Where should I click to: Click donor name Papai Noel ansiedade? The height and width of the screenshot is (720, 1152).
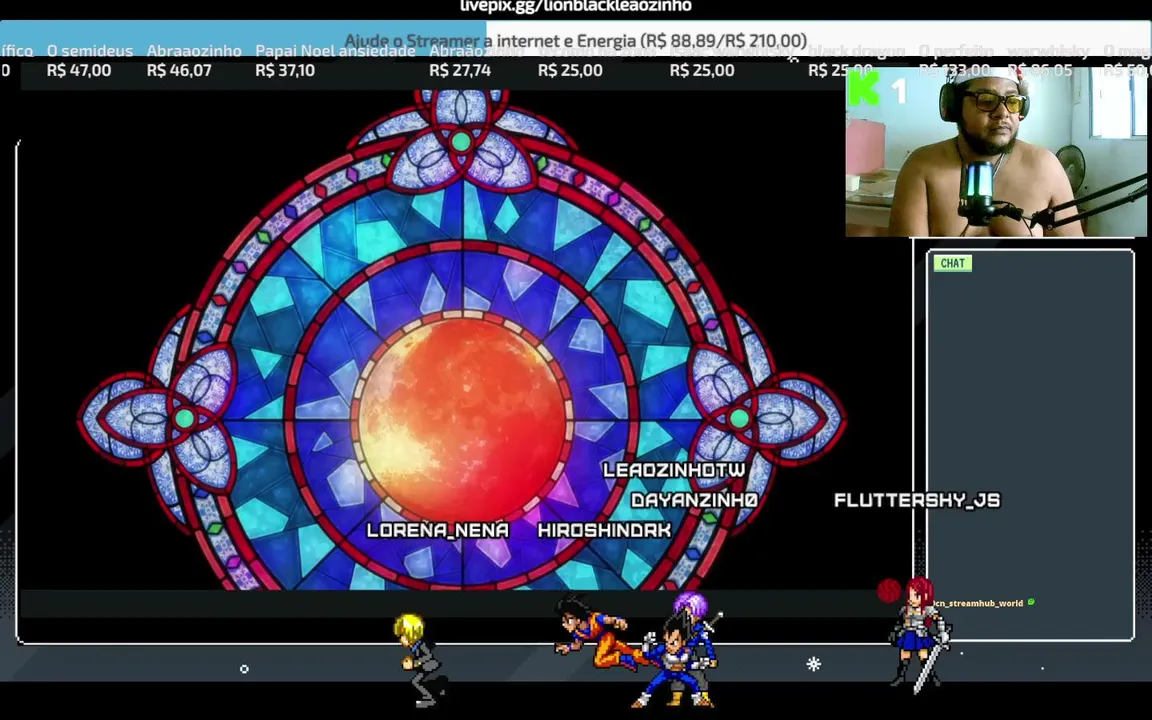[335, 51]
